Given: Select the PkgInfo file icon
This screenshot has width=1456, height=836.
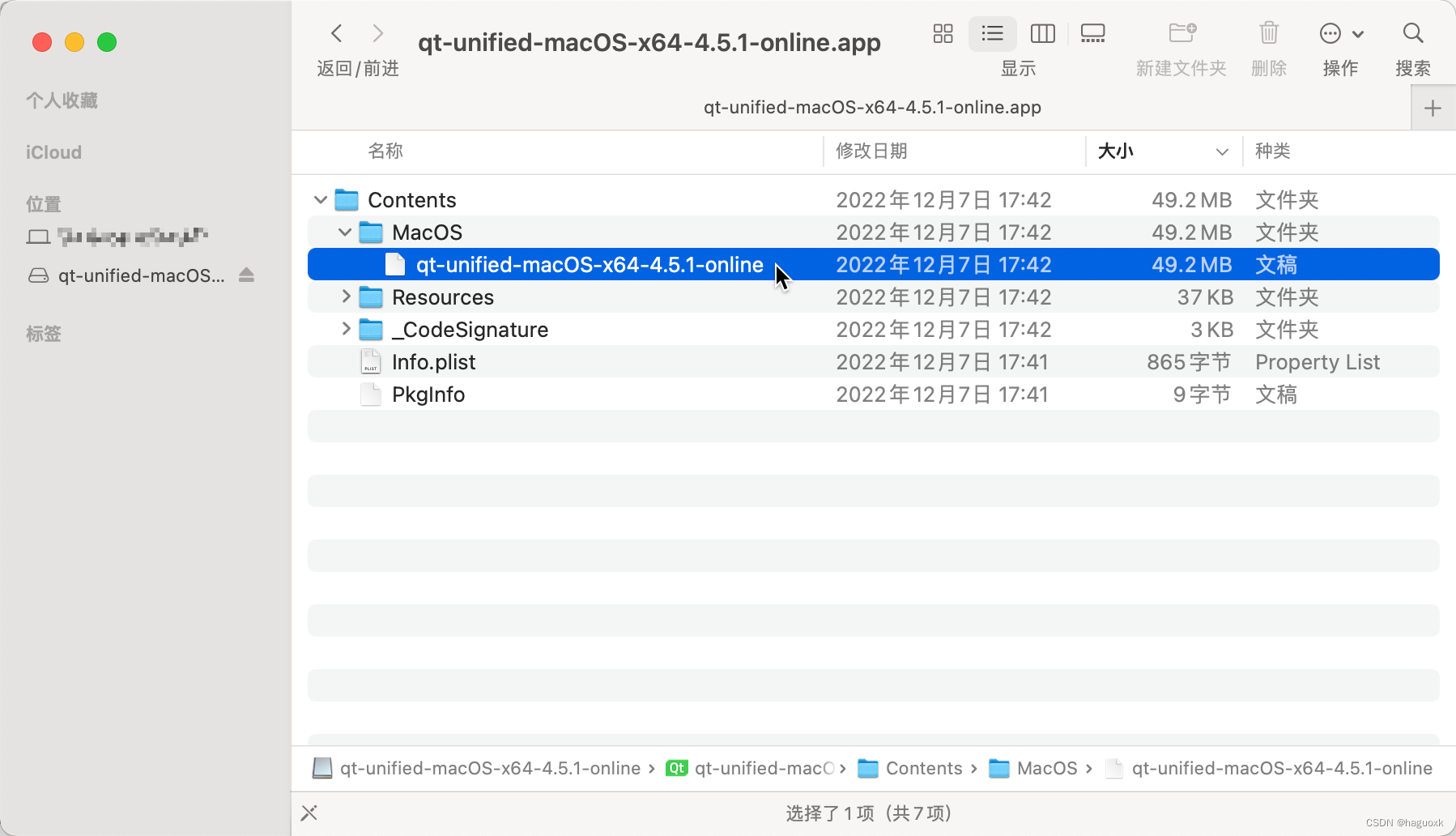Looking at the screenshot, I should pos(371,394).
